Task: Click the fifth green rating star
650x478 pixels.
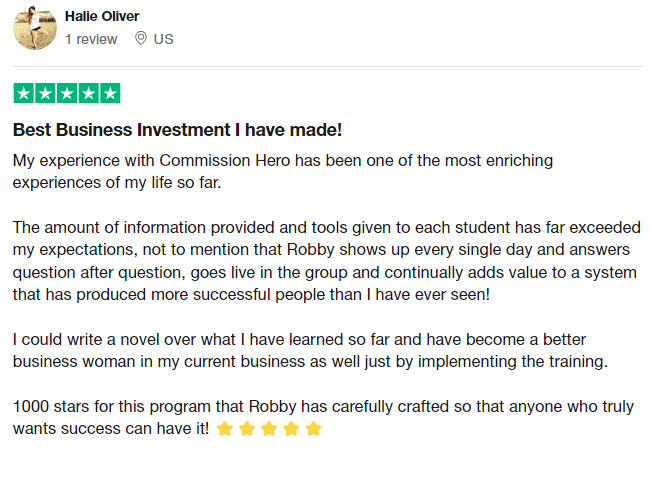Action: (x=110, y=94)
